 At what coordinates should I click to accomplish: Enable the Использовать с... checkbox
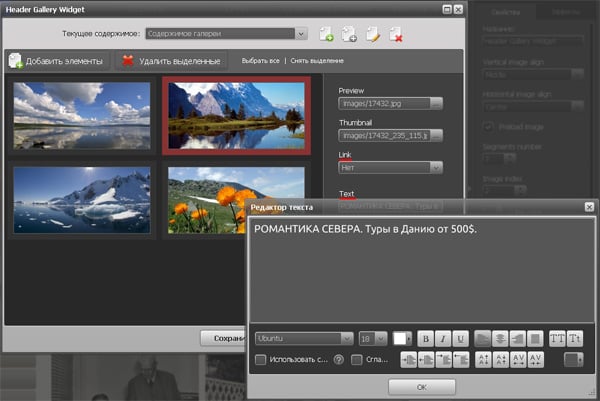pos(261,360)
